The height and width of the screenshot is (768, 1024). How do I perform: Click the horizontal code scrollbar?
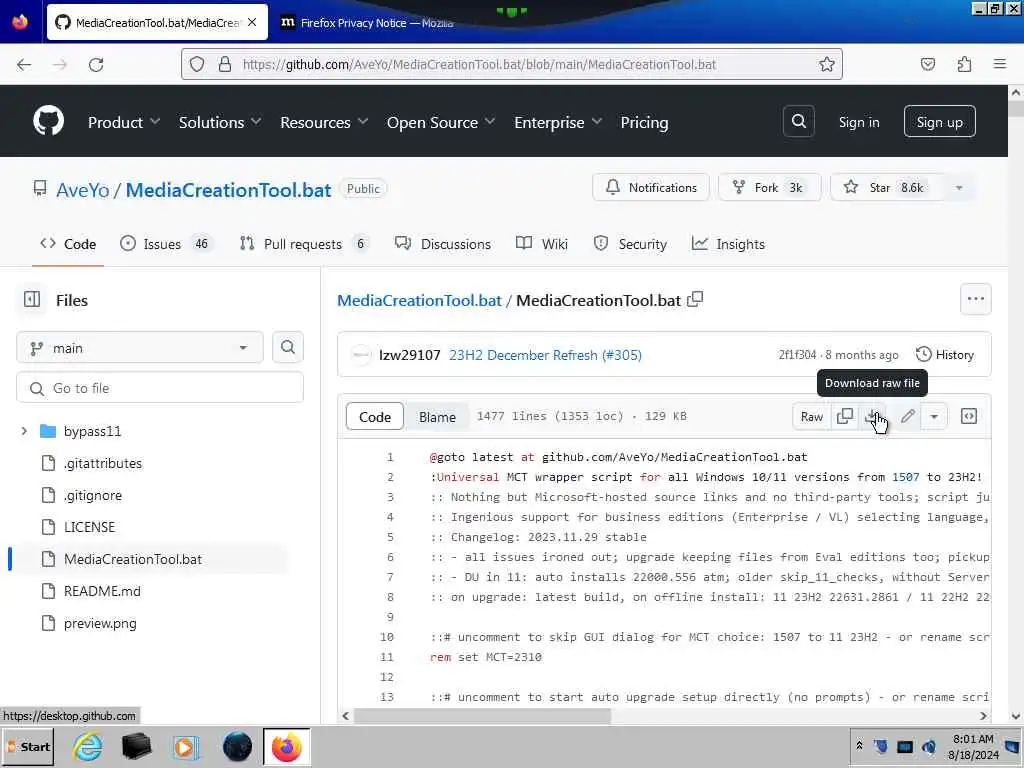(482, 716)
